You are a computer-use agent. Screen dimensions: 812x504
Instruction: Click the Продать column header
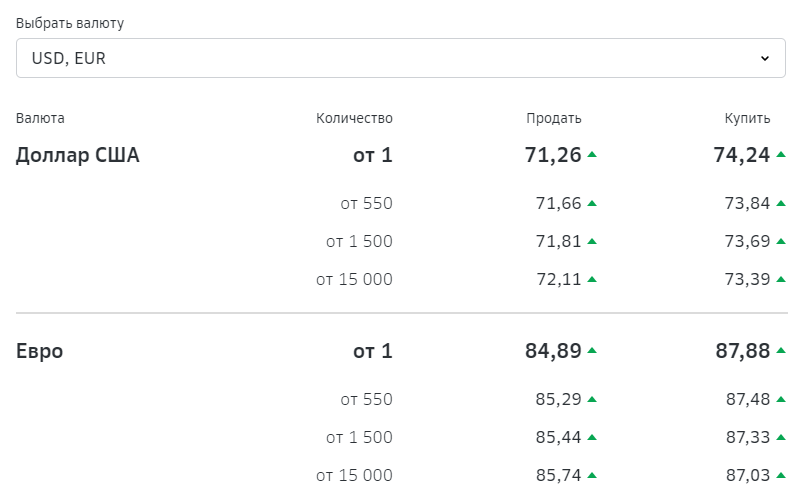coord(554,119)
